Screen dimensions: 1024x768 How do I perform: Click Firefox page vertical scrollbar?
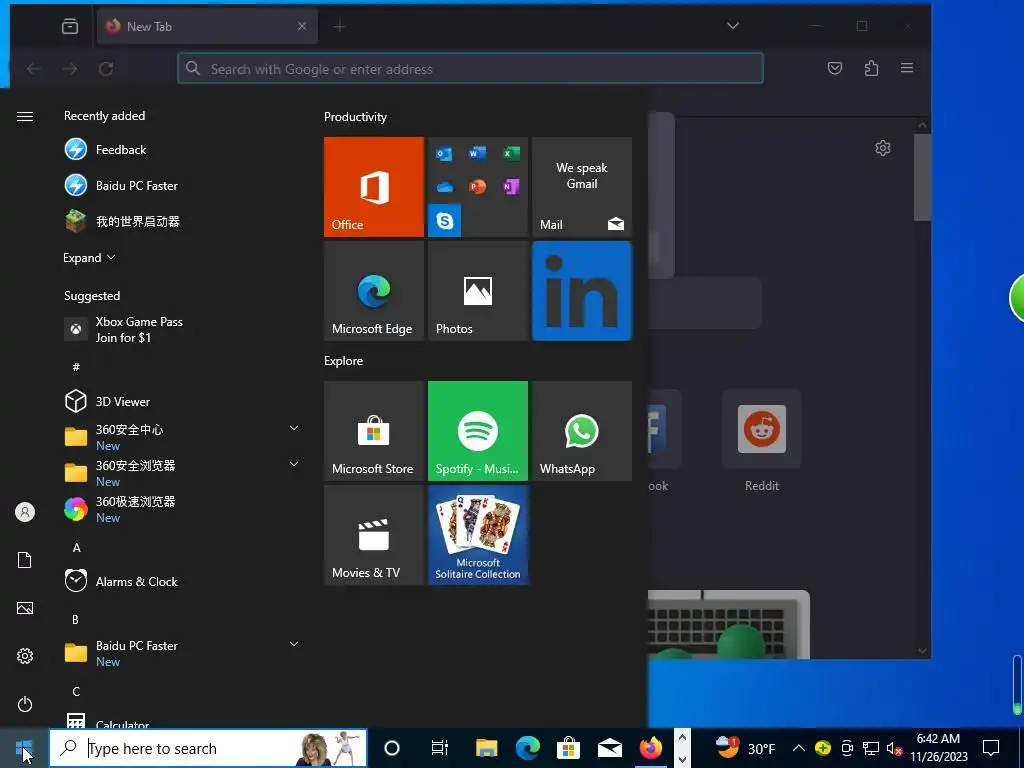pyautogui.click(x=922, y=178)
